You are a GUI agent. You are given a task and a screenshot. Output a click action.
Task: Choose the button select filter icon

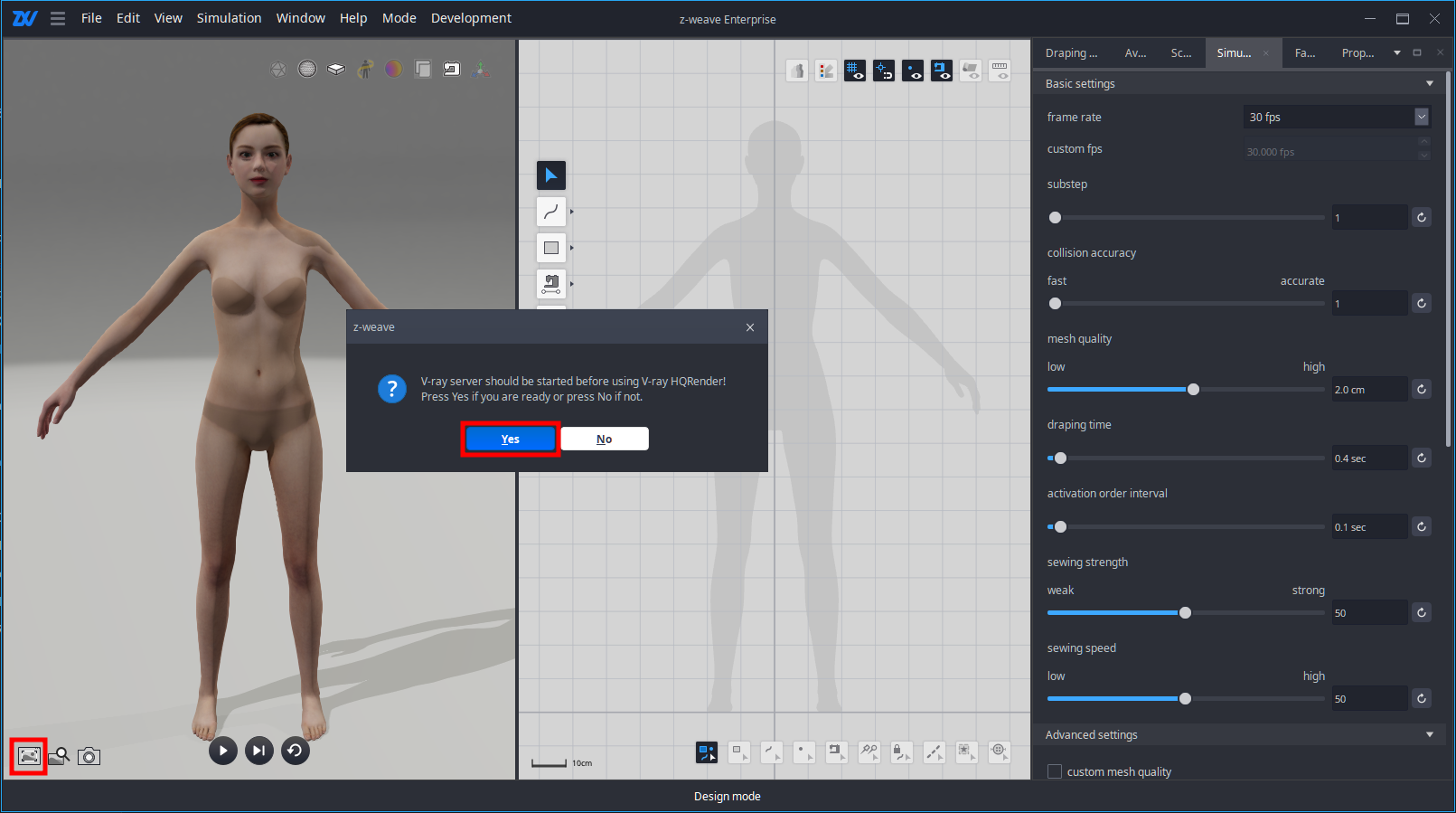point(1000,752)
